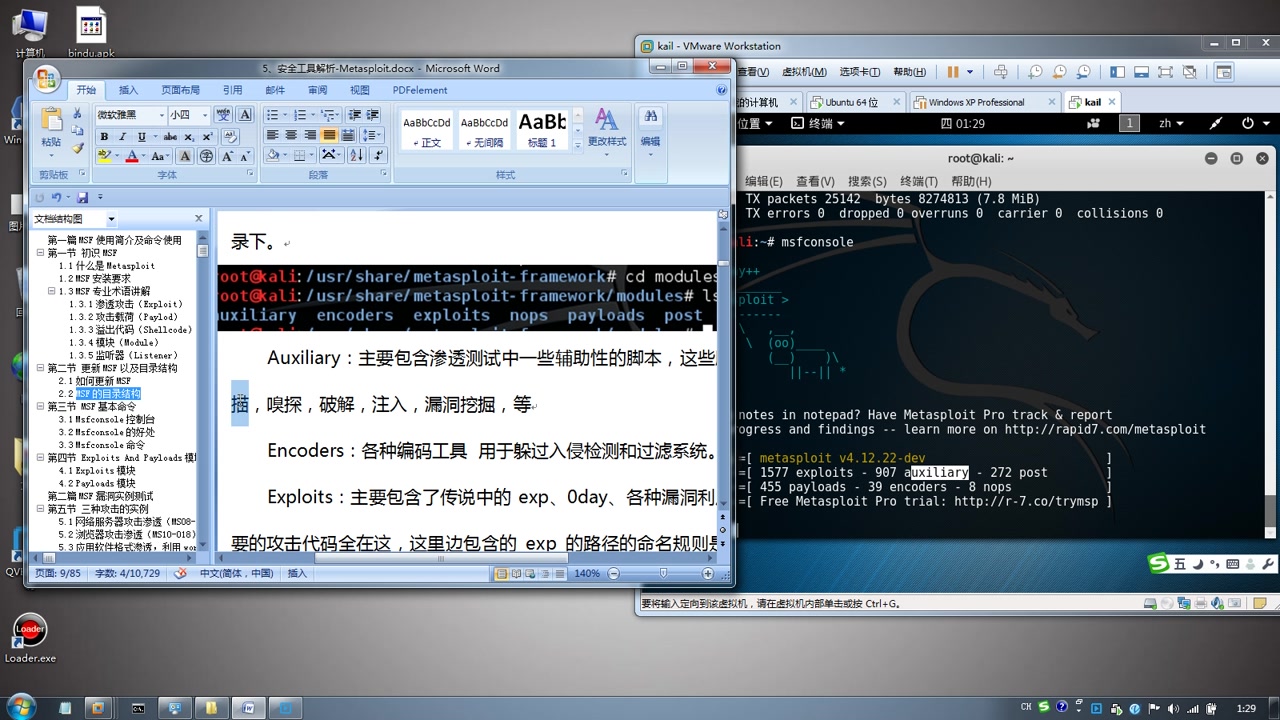Click Word zoom in plus button
Image resolution: width=1280 pixels, height=720 pixels.
(708, 573)
